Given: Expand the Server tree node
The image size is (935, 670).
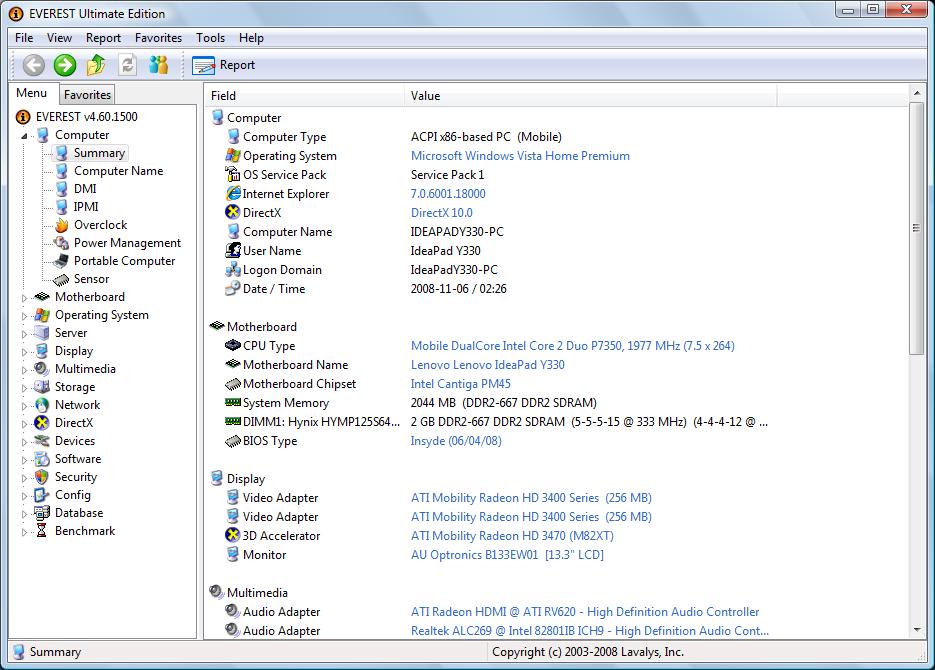Looking at the screenshot, I should pos(24,334).
